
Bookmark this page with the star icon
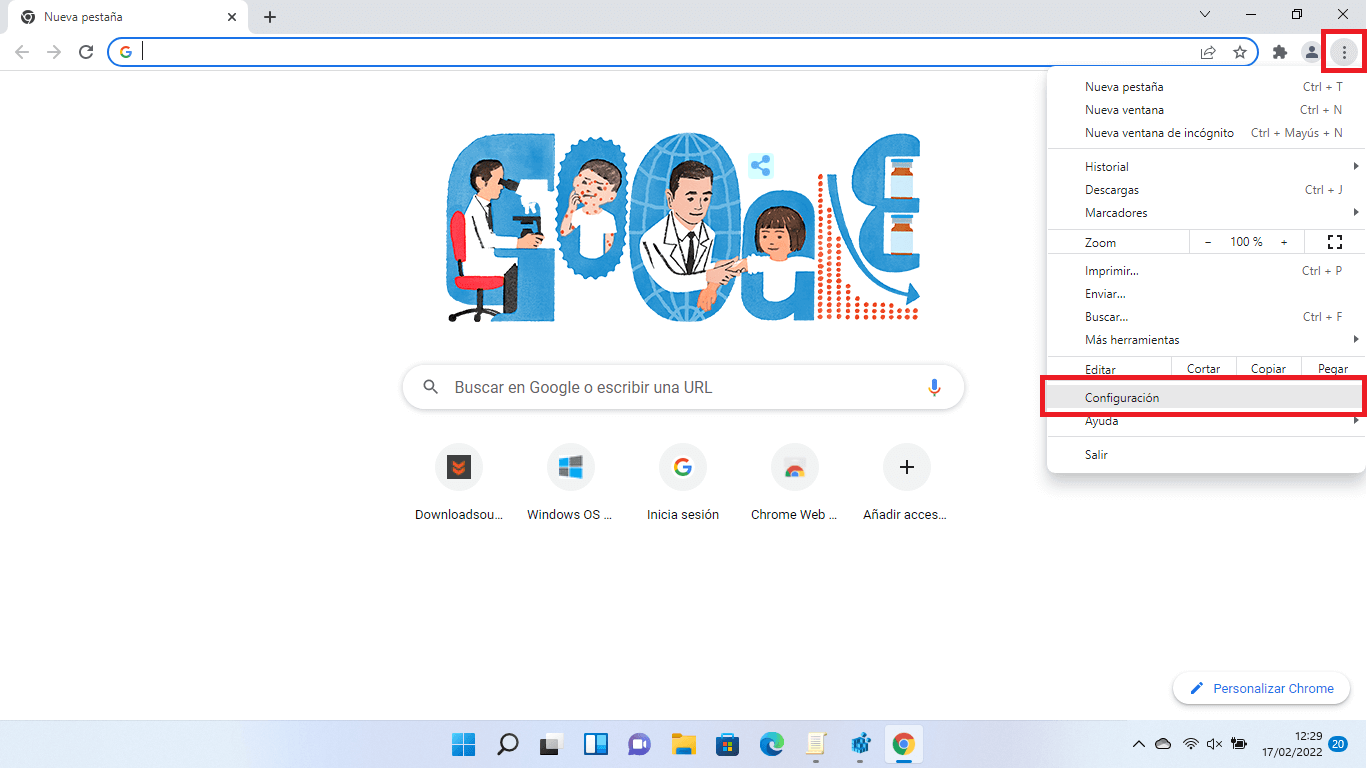click(x=1240, y=52)
